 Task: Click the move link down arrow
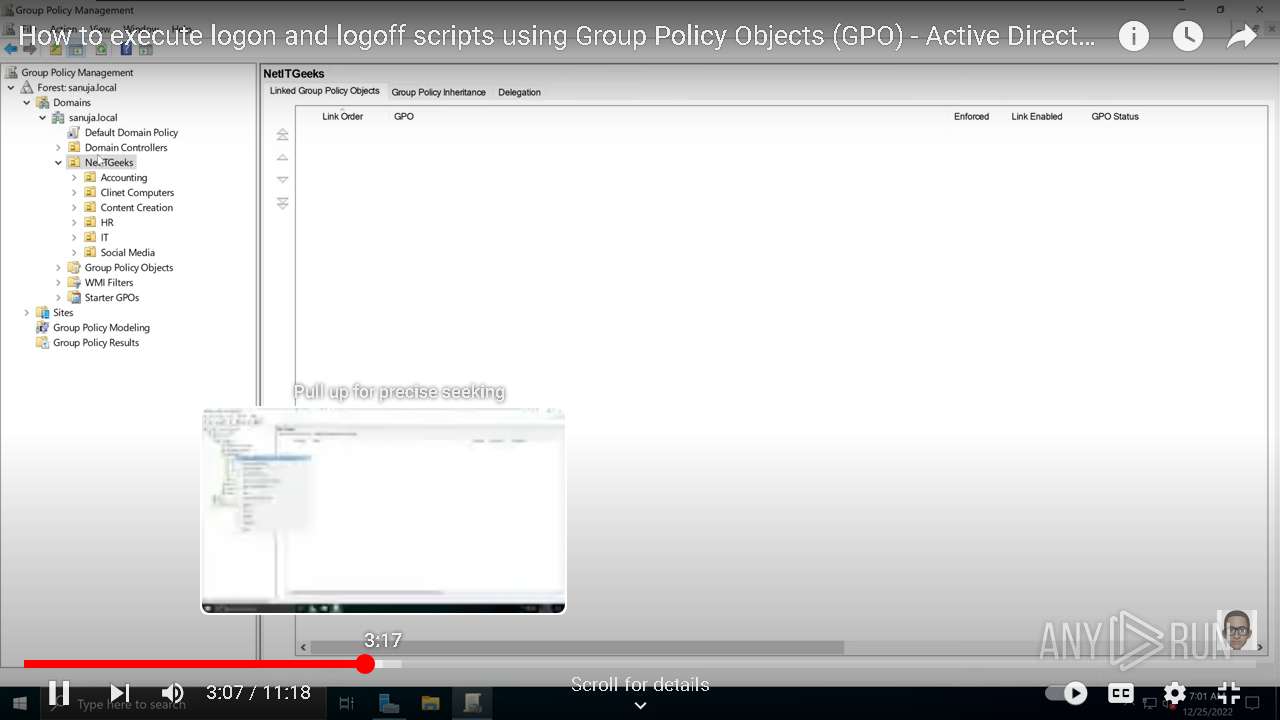[282, 180]
